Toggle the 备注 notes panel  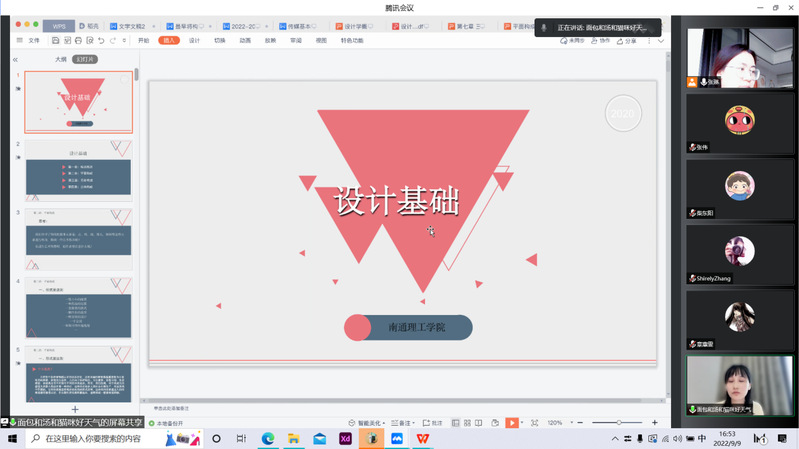(x=403, y=423)
